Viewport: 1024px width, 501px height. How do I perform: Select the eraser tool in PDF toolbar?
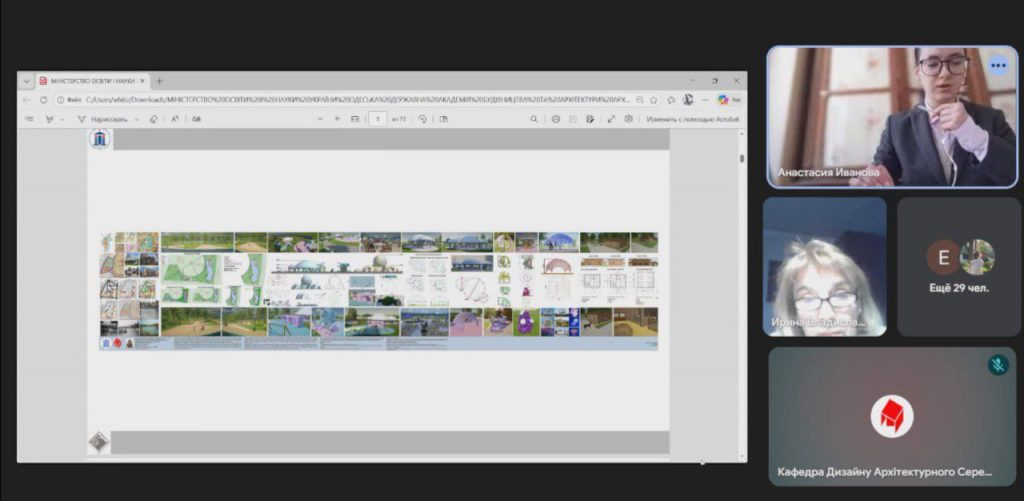tap(153, 118)
